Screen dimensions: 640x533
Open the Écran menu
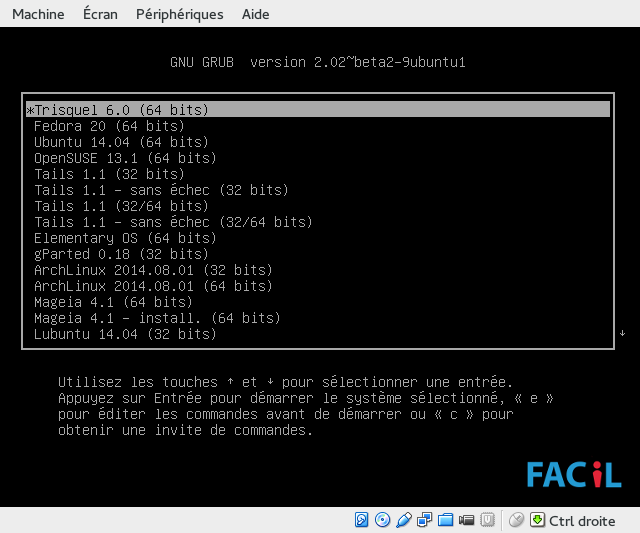point(100,14)
